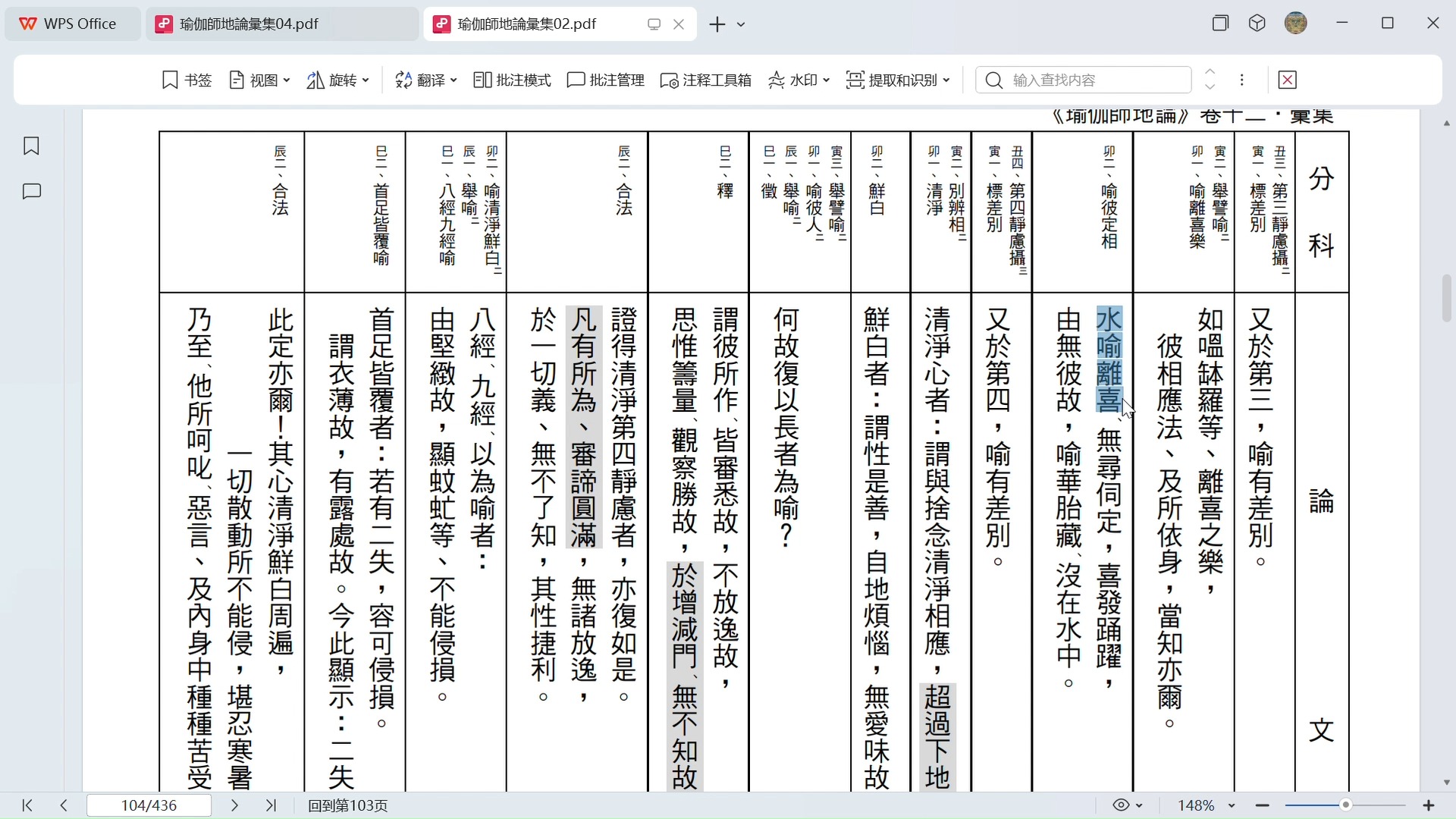
Task: Click the magnifier search icon
Action: click(993, 80)
